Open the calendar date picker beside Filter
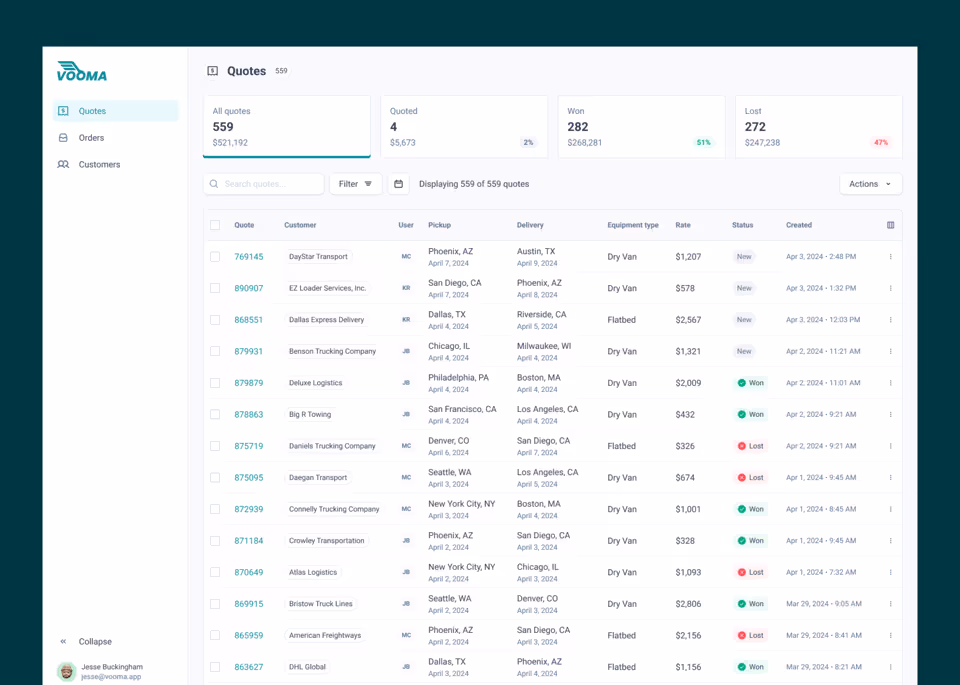Viewport: 960px width, 685px height. (399, 184)
